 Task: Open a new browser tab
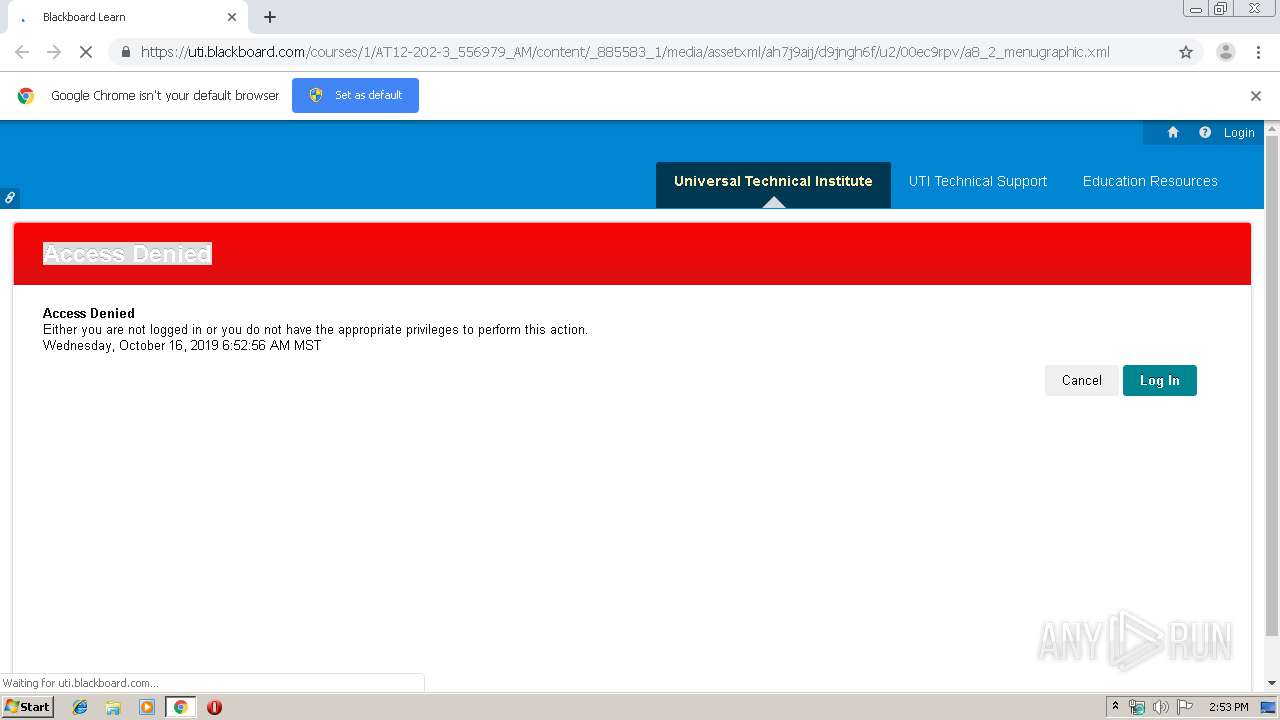pos(270,17)
